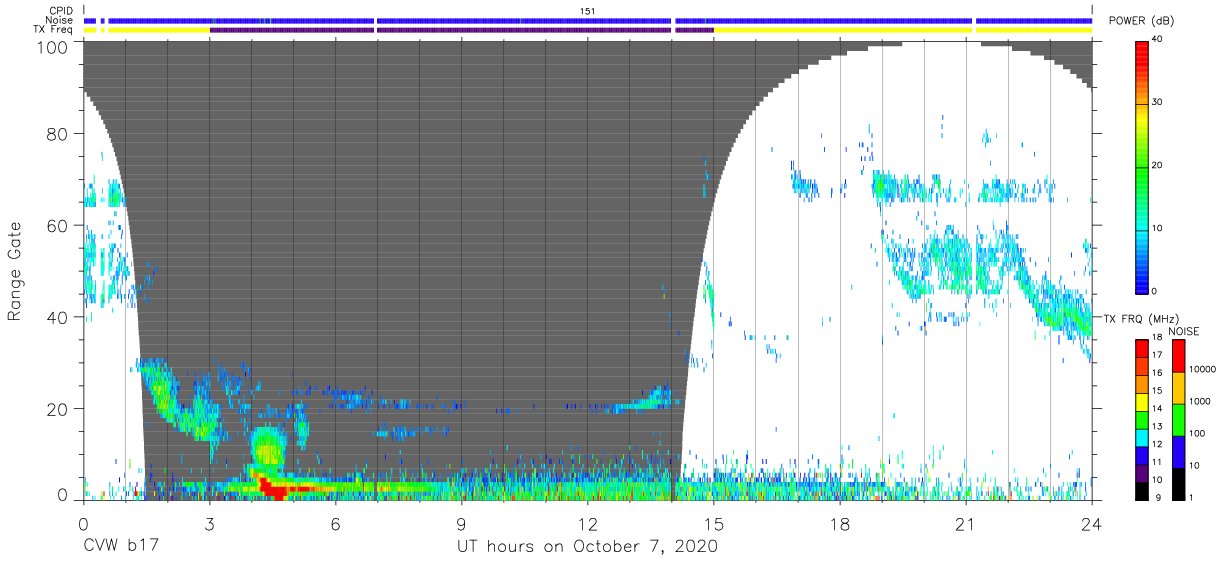The width and height of the screenshot is (1228, 567).
Task: Click the 3 tick on UT hours axis
Action: 209,522
